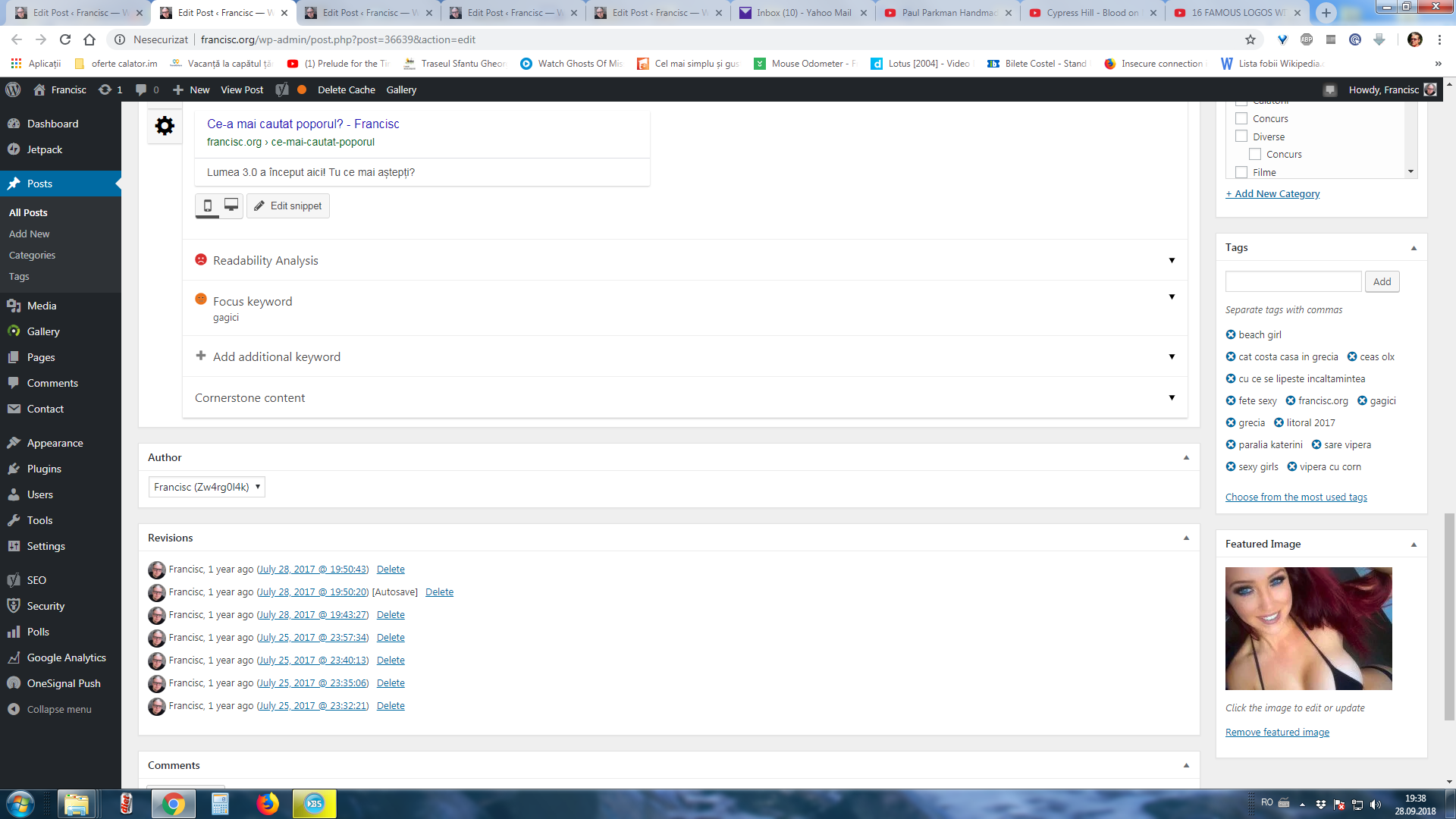
Task: Click the featured image thumbnail
Action: point(1308,628)
